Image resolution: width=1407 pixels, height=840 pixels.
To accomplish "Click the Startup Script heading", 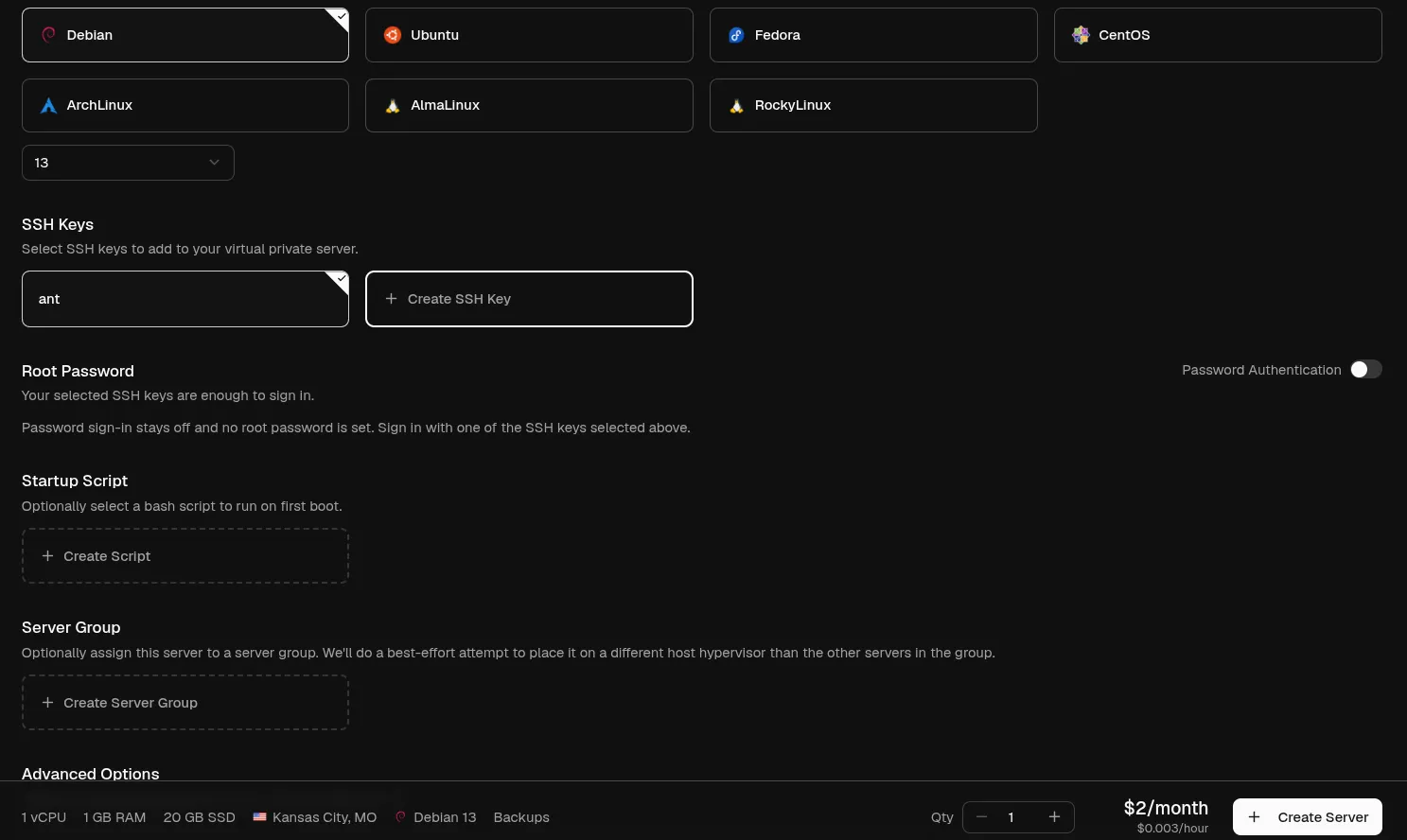I will (75, 481).
